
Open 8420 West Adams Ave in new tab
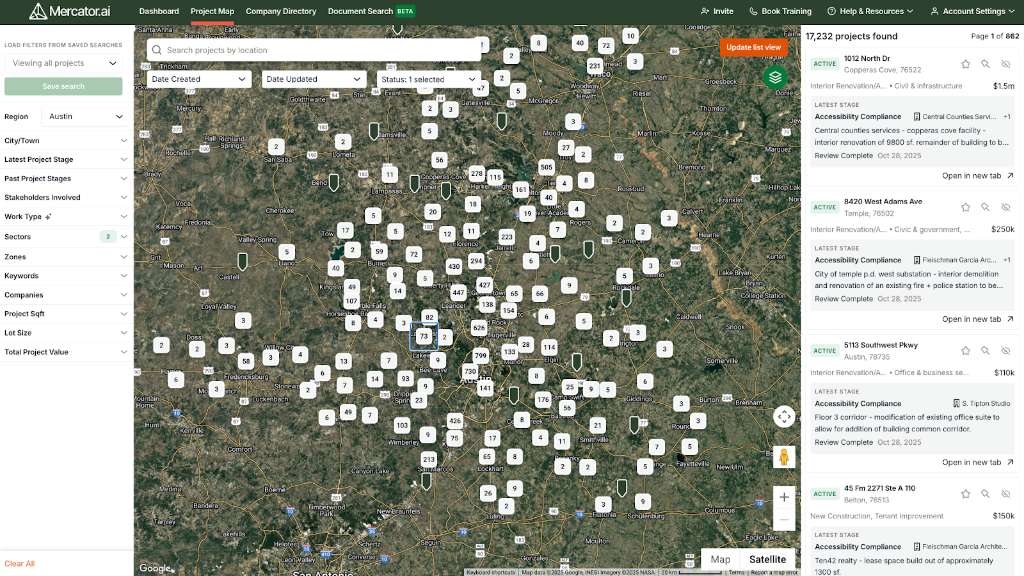[978, 319]
